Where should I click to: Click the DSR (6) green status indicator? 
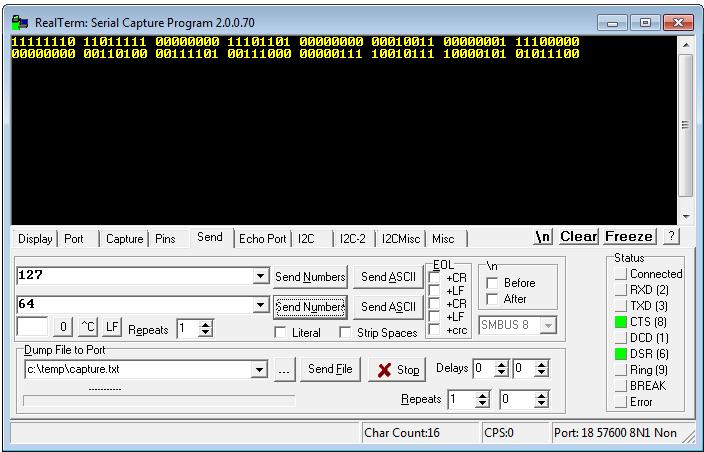[x=620, y=354]
